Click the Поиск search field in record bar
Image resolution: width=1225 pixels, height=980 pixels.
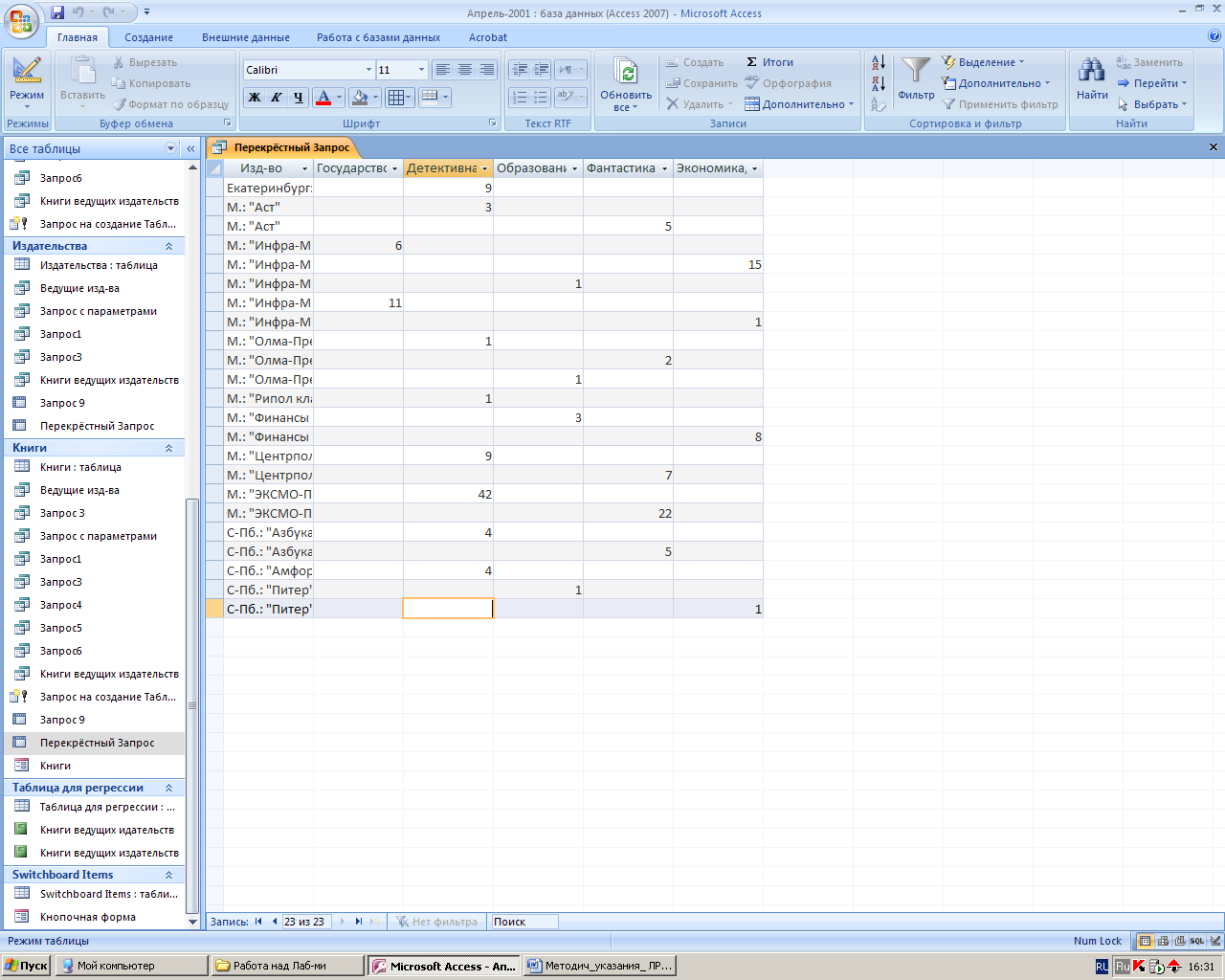(x=523, y=922)
